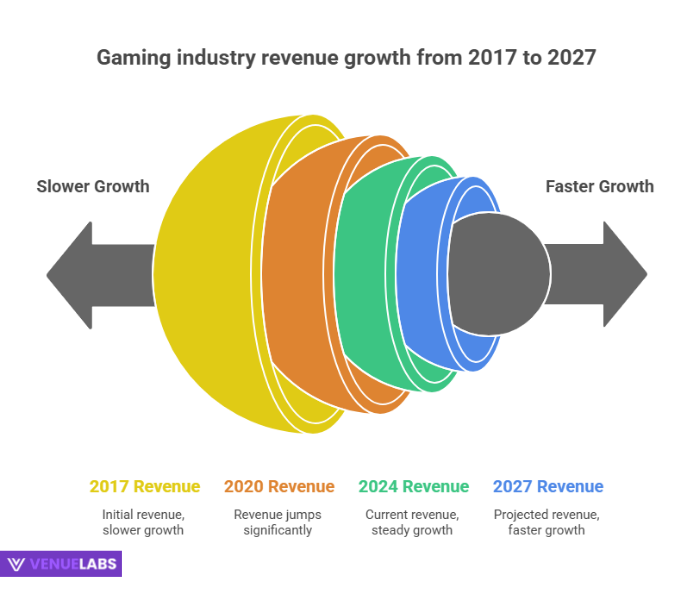Click the right-pointing gray arrow
The height and width of the screenshot is (600, 693).
point(602,273)
